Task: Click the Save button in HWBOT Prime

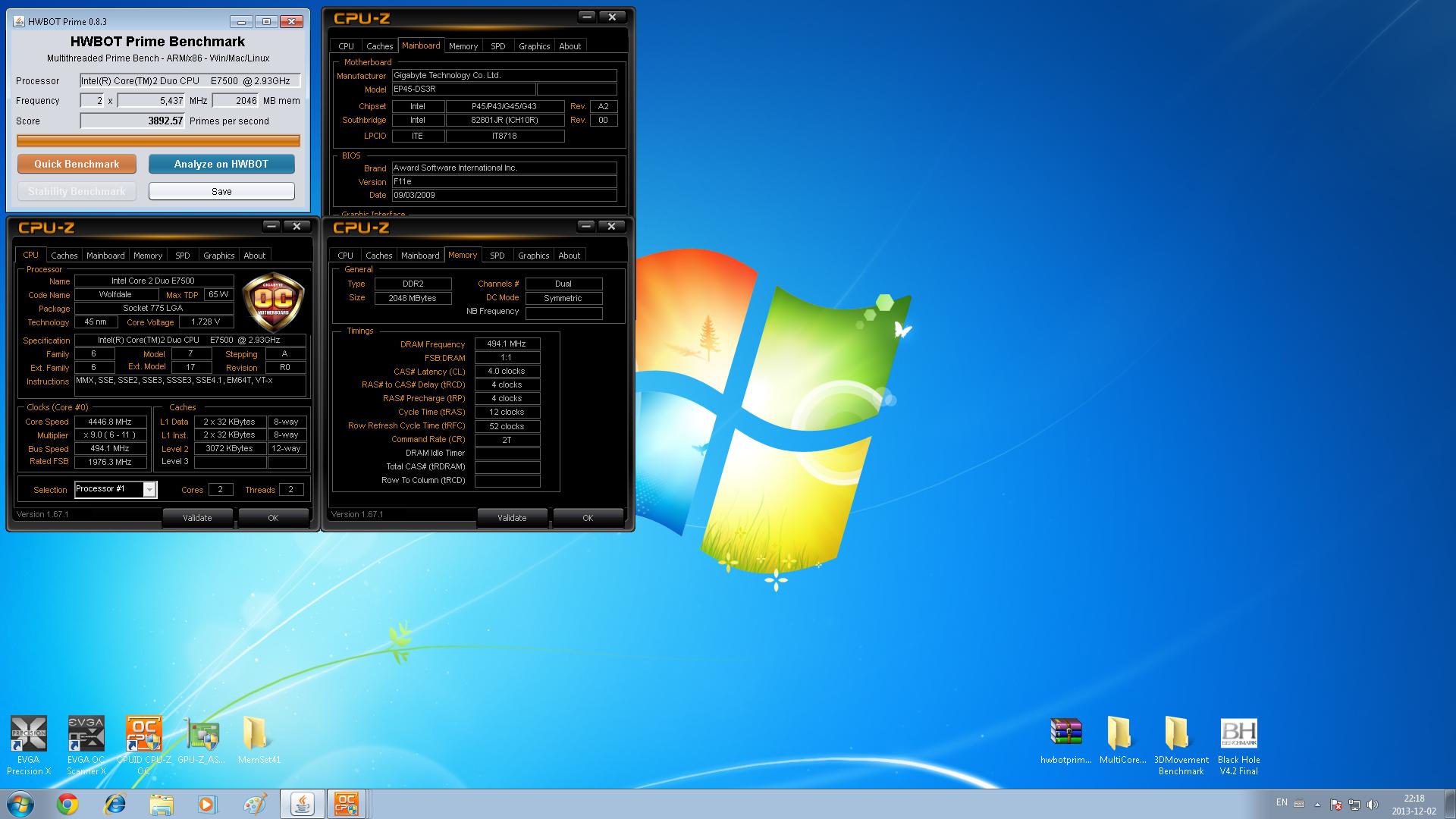Action: pos(221,191)
